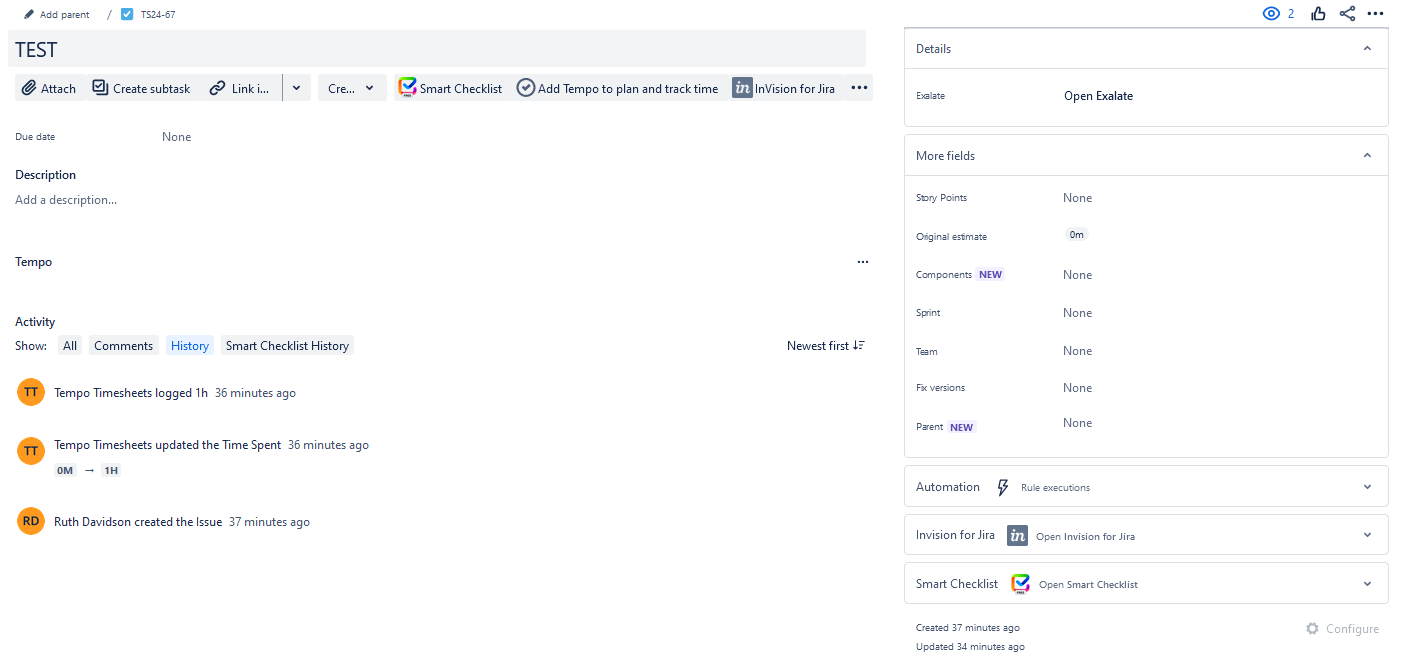The image size is (1411, 670).
Task: Click the TEST issue title field
Action: click(437, 49)
